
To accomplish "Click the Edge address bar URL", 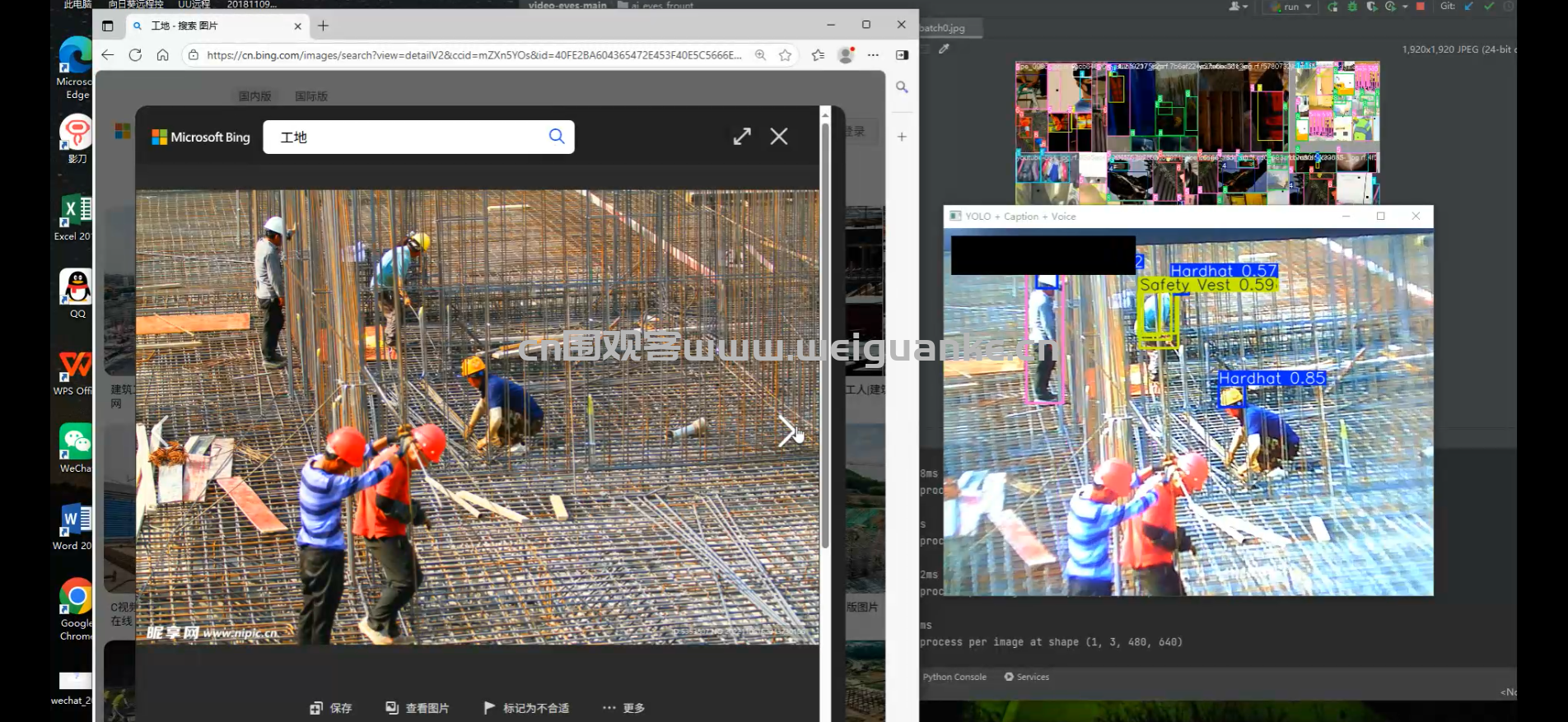I will tap(474, 55).
